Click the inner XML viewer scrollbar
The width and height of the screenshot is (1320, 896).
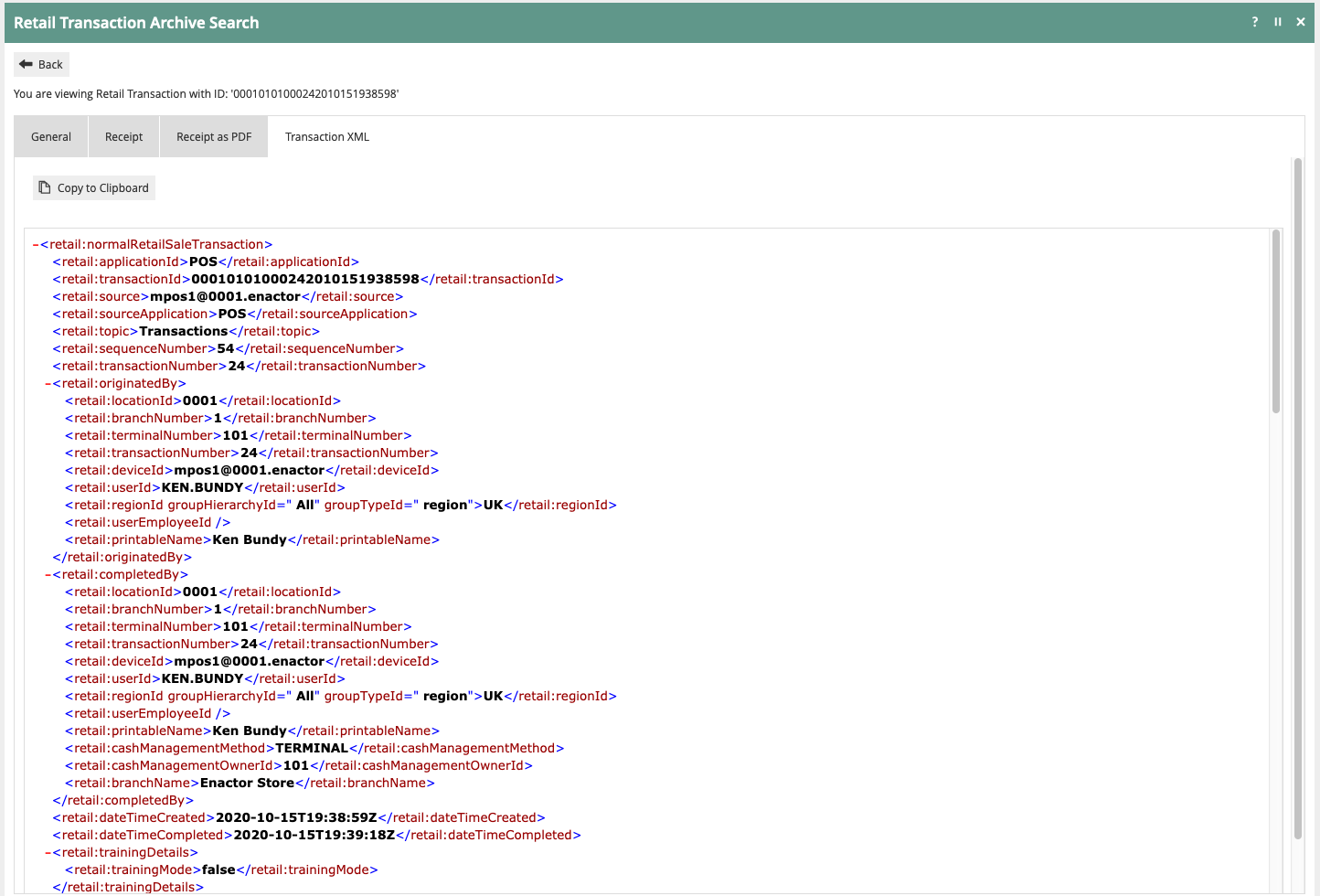tap(1275, 321)
